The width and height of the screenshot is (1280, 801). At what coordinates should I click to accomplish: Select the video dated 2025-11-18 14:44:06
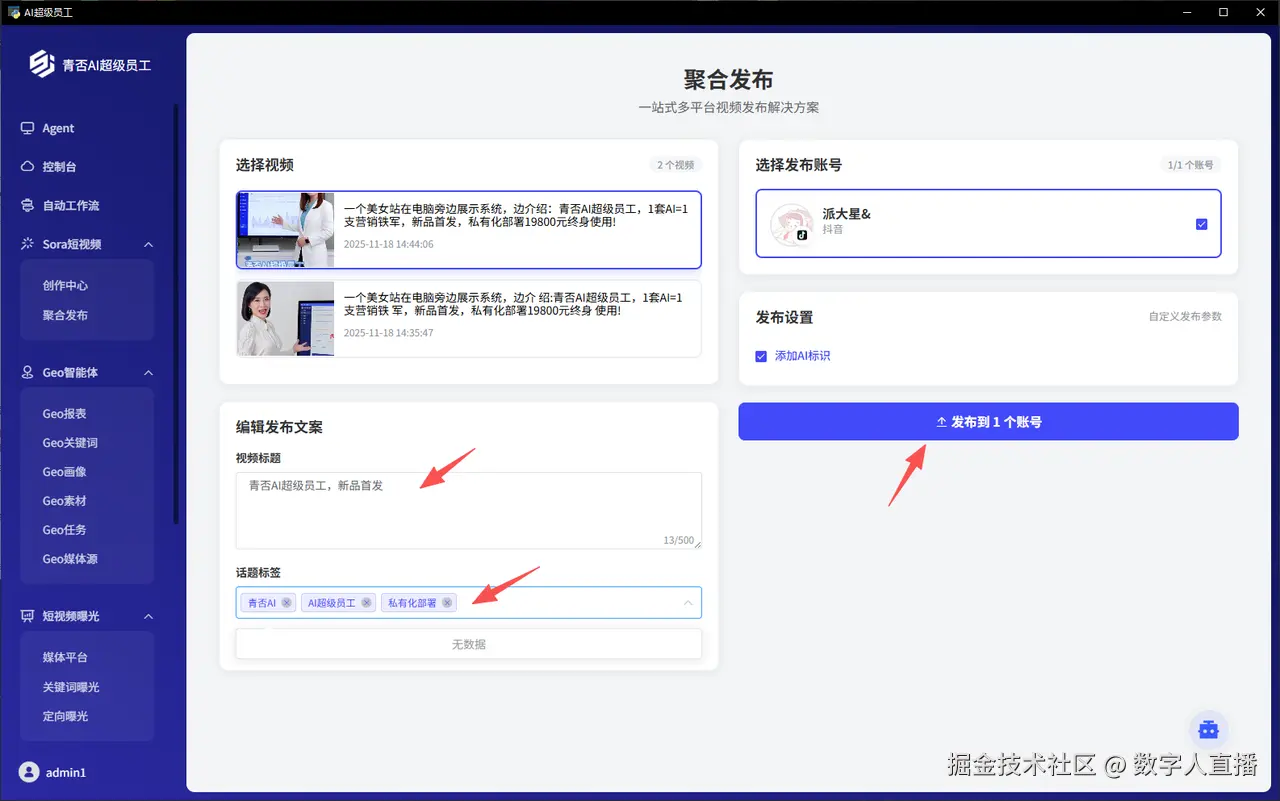469,230
